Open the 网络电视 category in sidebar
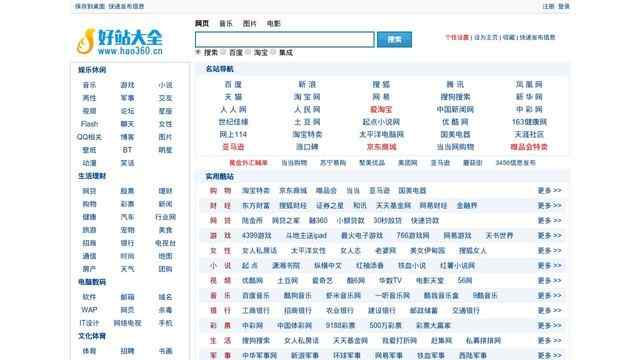 127,323
